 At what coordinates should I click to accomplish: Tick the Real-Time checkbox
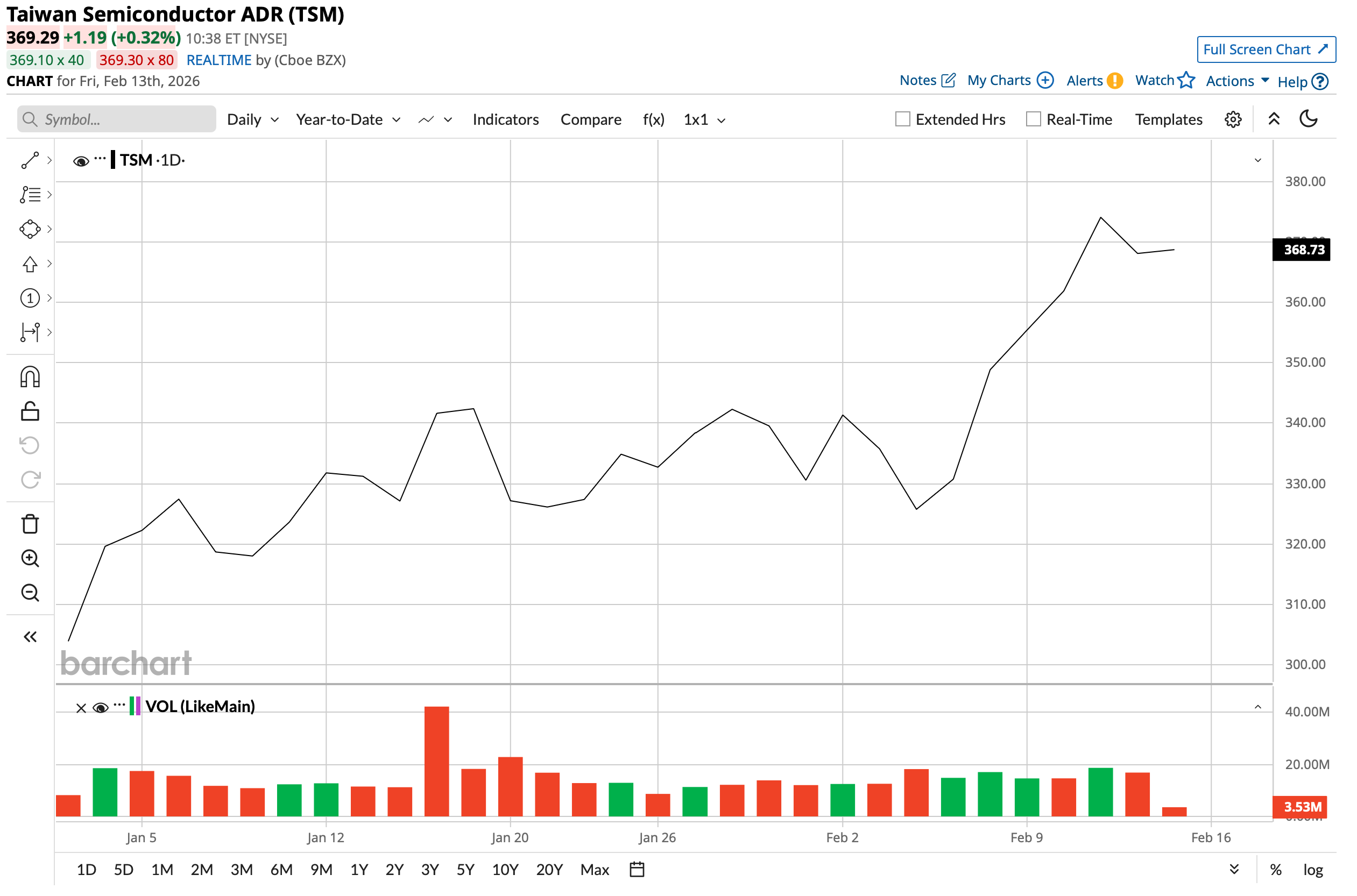click(x=1033, y=119)
